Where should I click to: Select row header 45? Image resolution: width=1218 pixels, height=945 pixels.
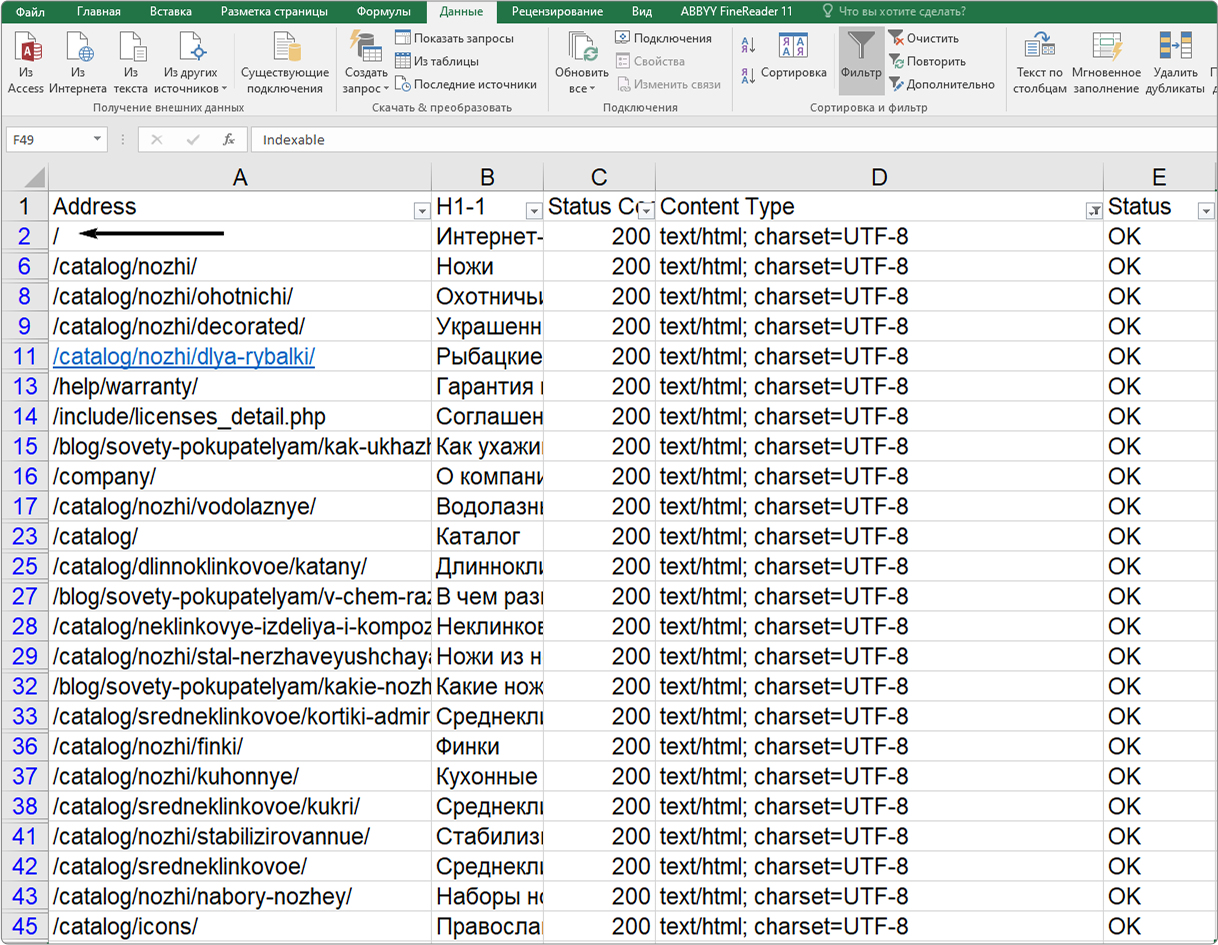tap(24, 926)
